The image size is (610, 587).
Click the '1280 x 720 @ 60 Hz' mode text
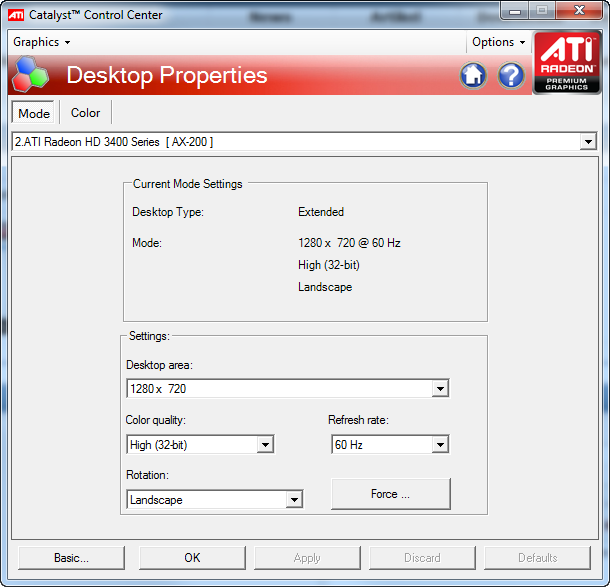[349, 243]
